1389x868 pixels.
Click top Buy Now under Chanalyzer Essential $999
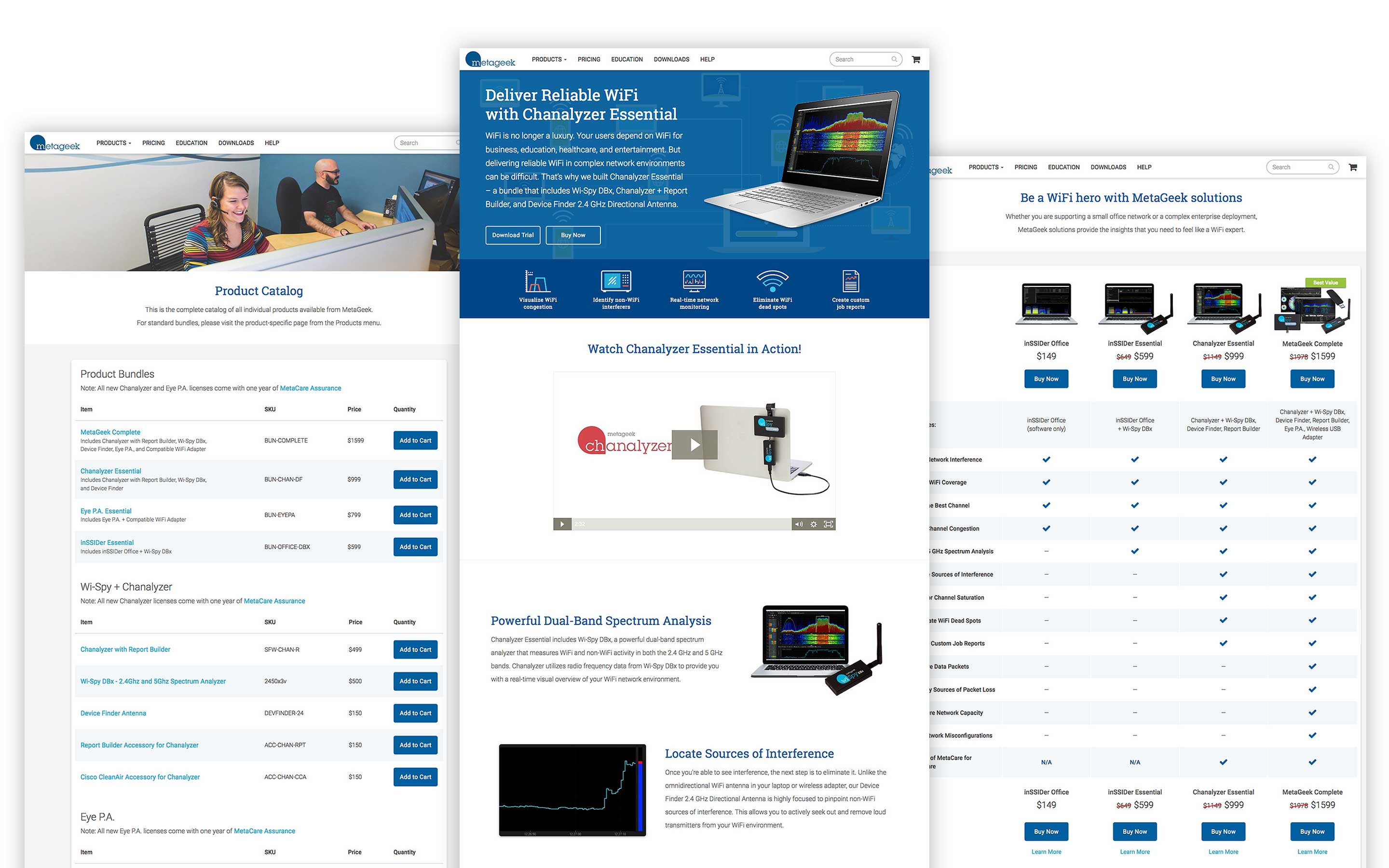click(x=1223, y=379)
